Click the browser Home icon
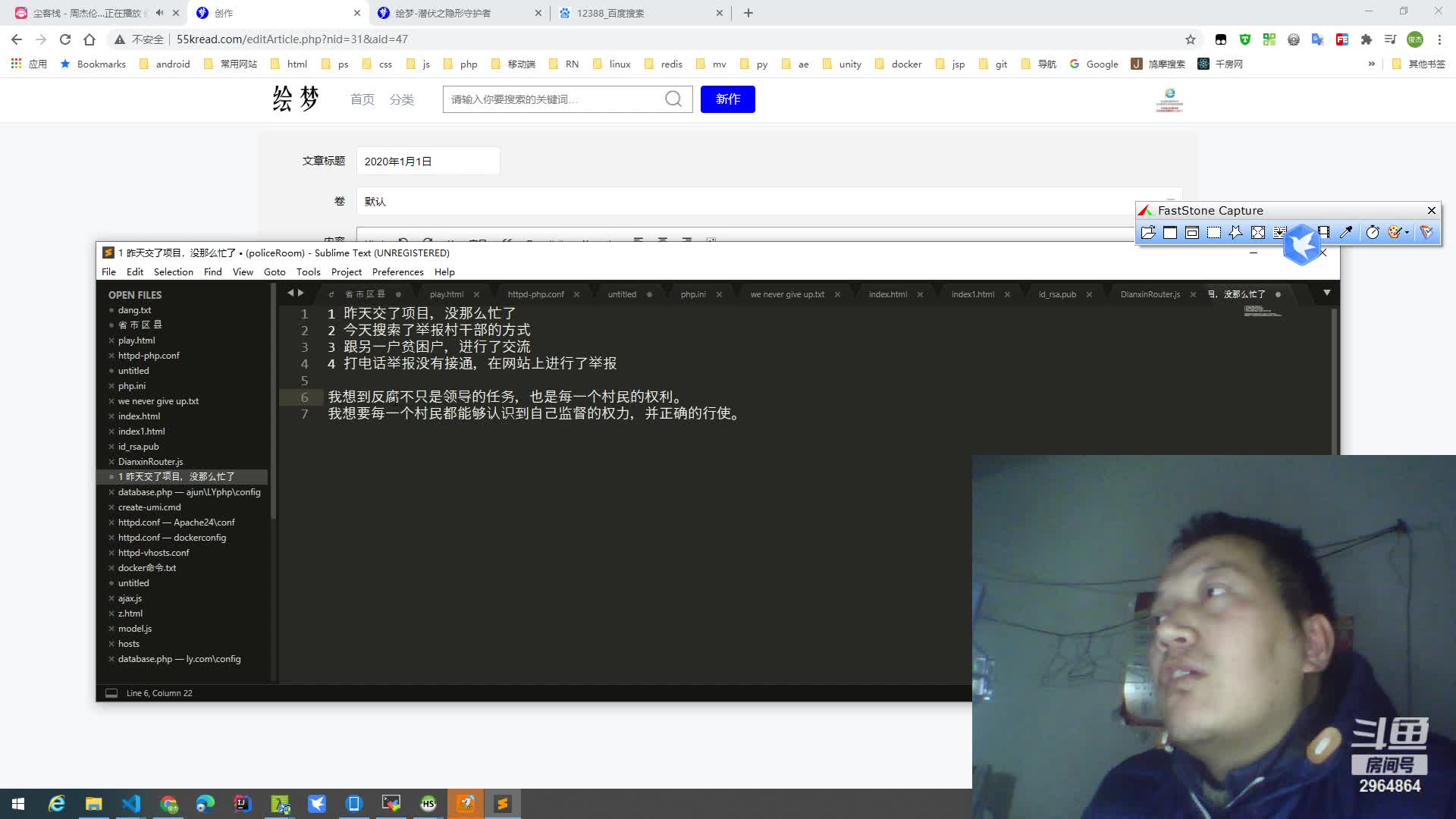The height and width of the screenshot is (819, 1456). coord(89,39)
